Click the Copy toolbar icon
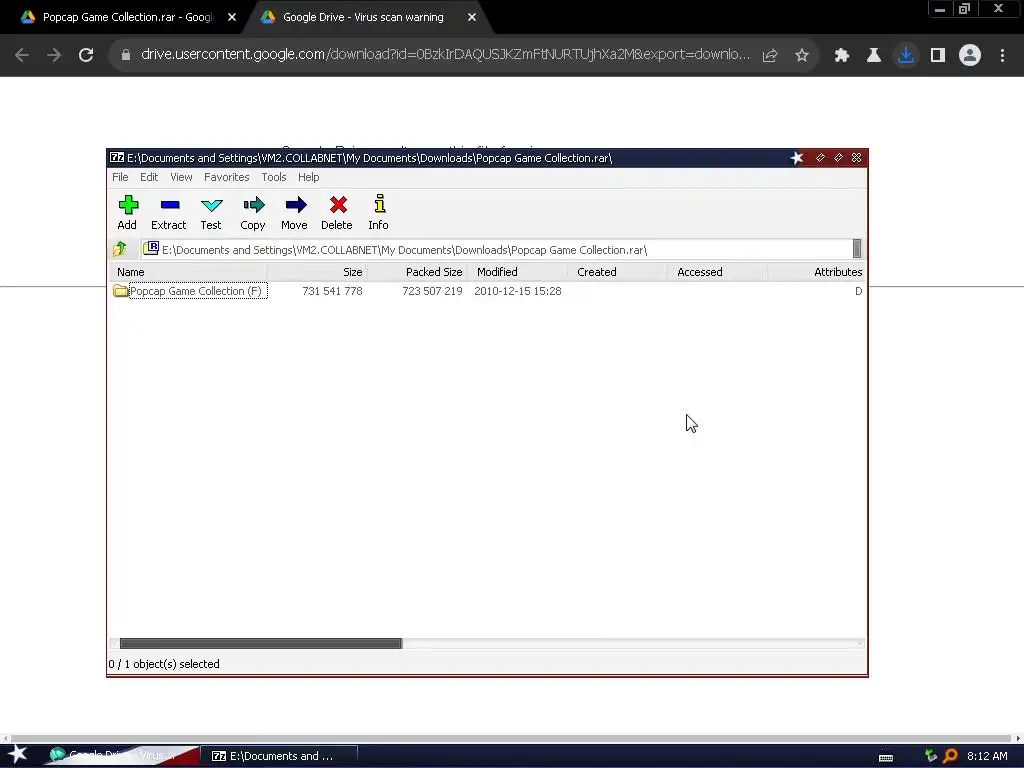This screenshot has width=1024, height=768. click(x=253, y=212)
